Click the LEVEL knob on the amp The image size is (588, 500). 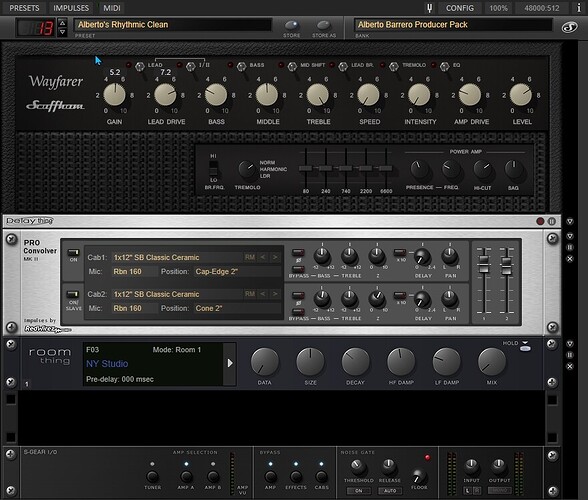(521, 95)
